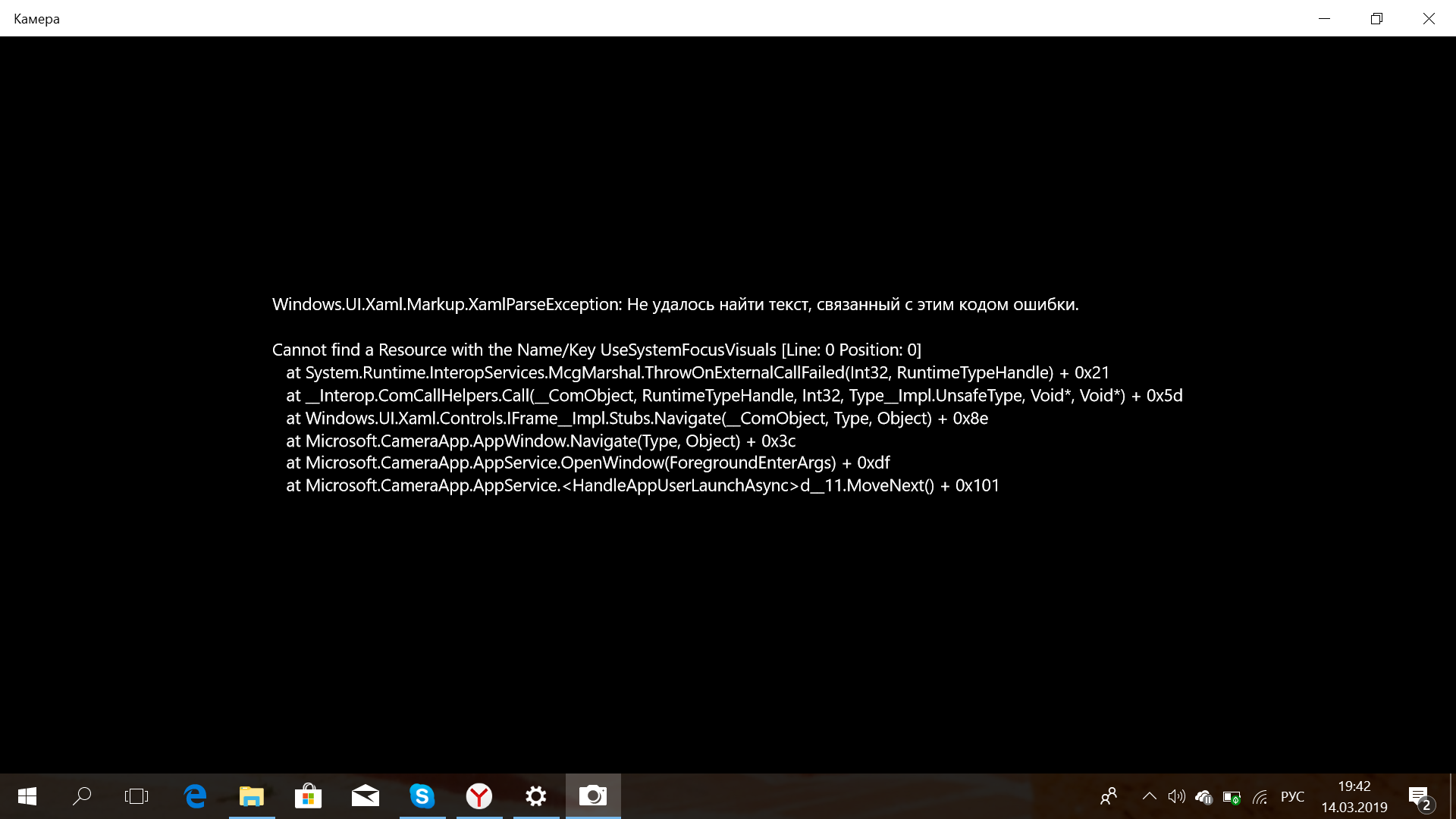
Task: Click the XamlParseException error line
Action: (675, 304)
